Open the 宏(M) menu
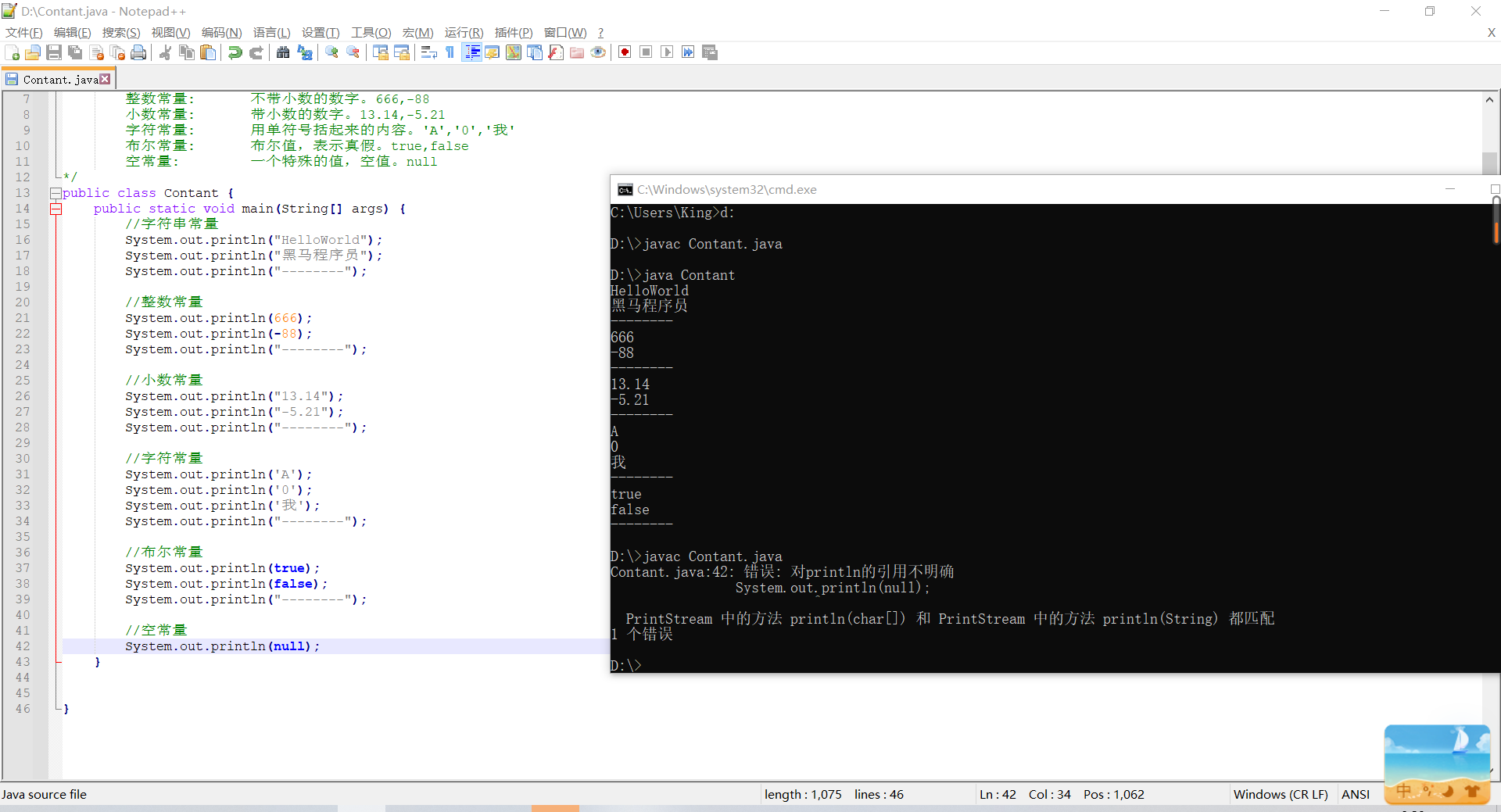 coord(418,32)
